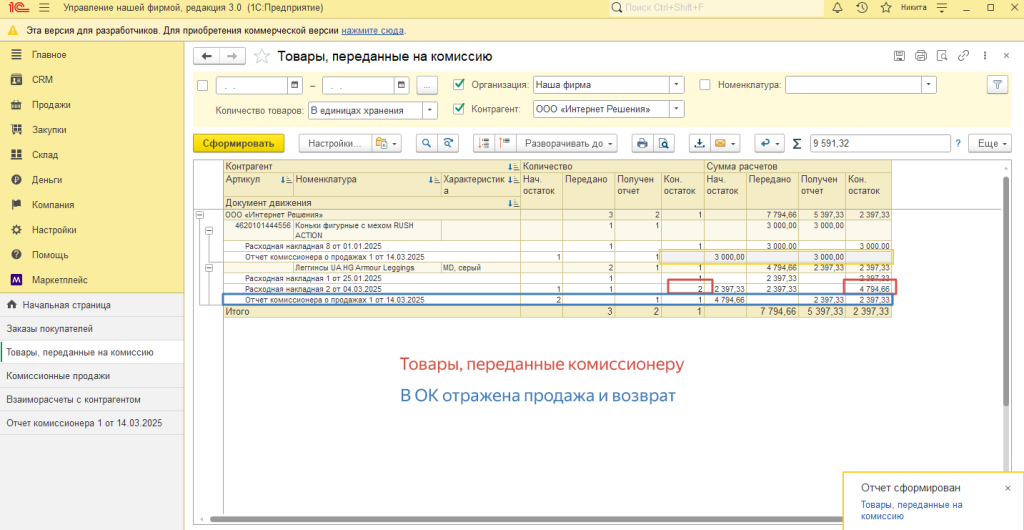Open the Еще menu

tap(989, 144)
